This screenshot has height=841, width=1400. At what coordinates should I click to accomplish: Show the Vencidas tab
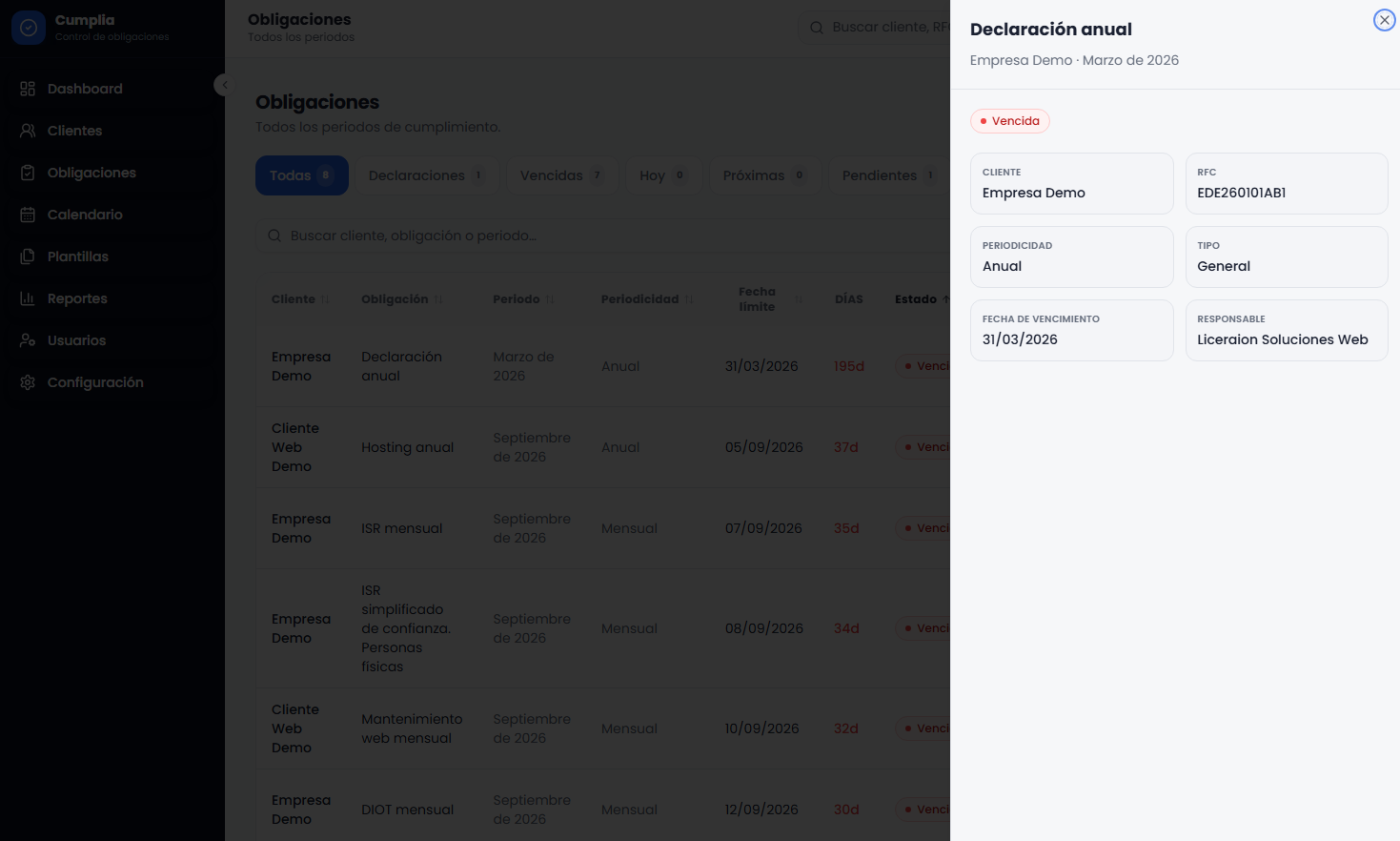[562, 175]
